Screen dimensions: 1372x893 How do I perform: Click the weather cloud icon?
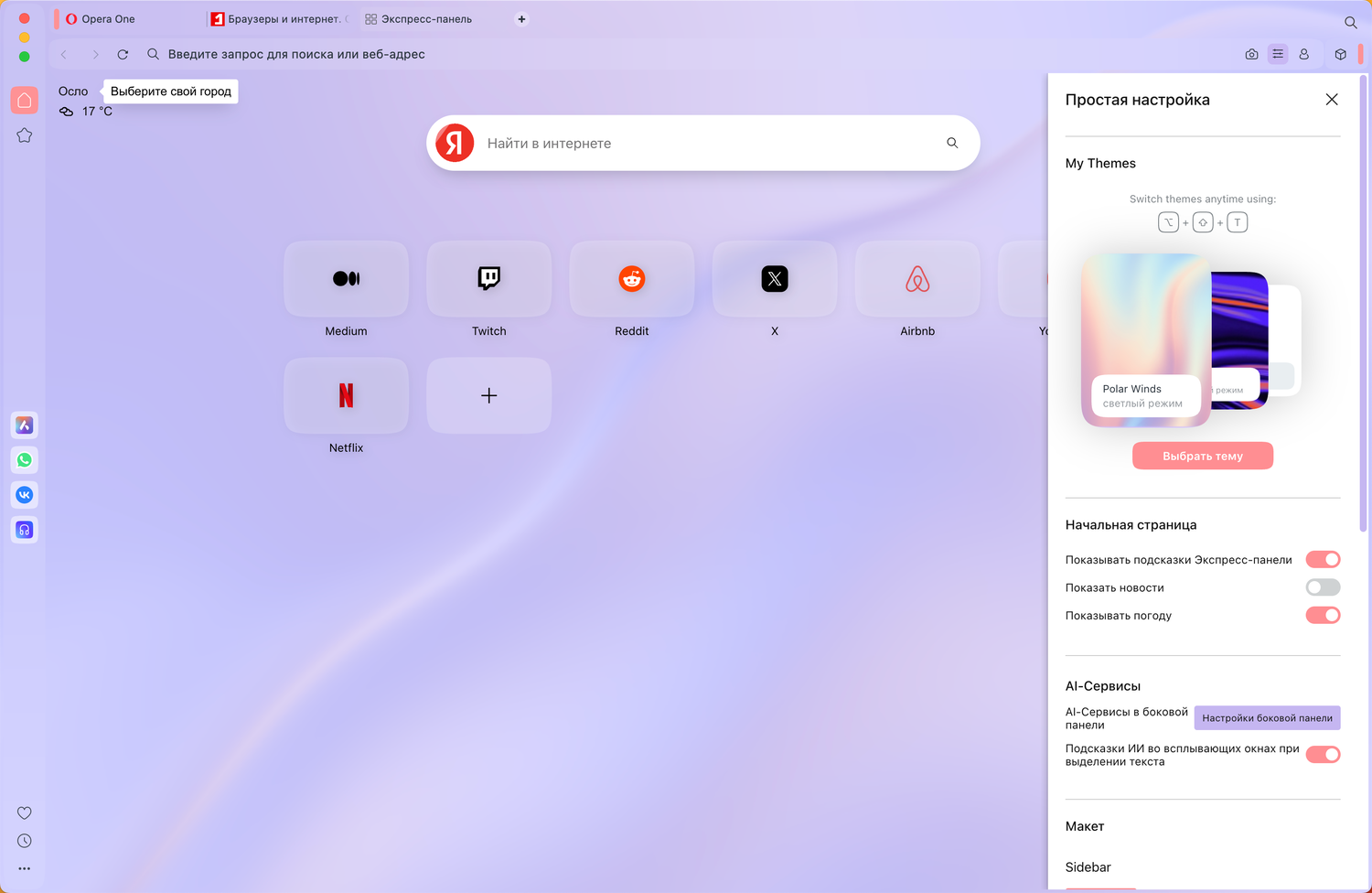(67, 112)
